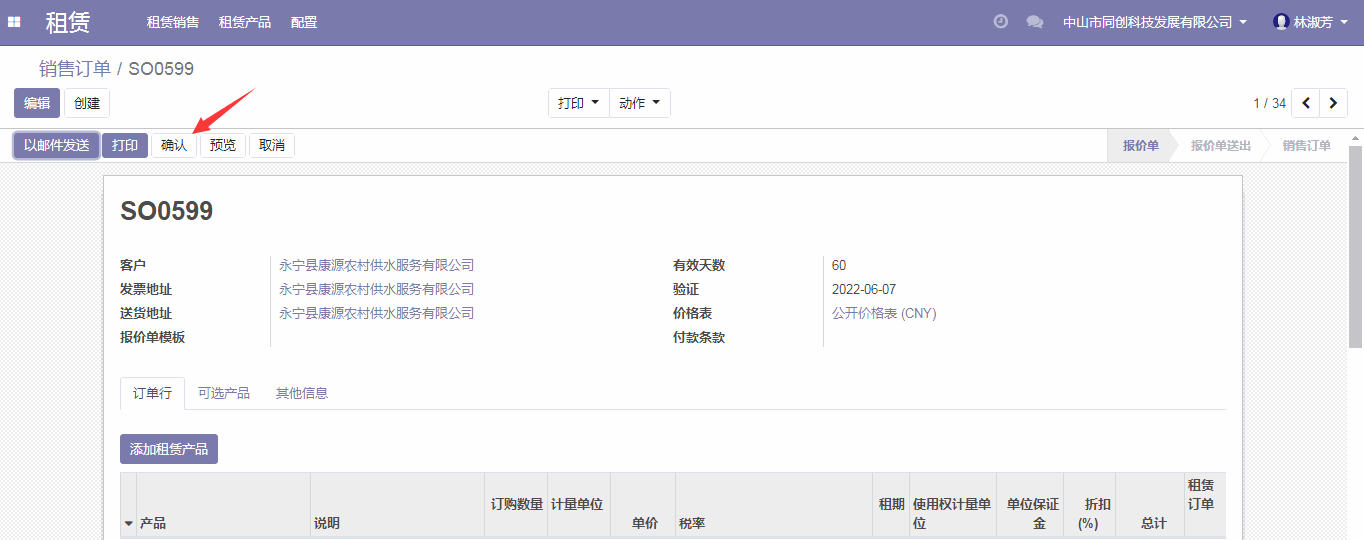Click the 确认 button to confirm order

click(174, 146)
